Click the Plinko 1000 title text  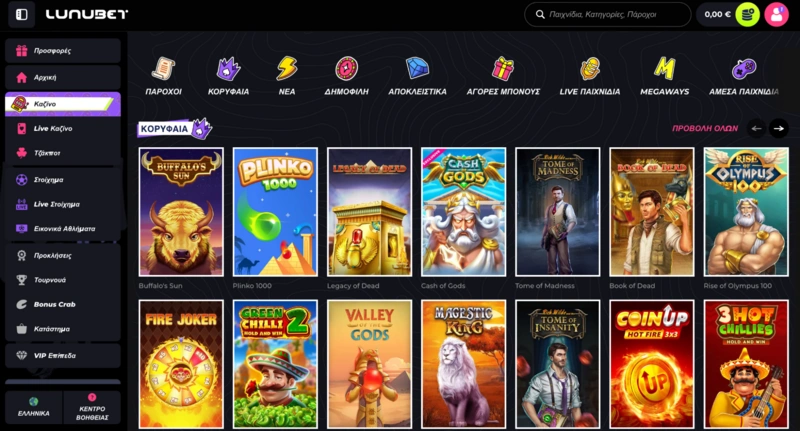(252, 286)
